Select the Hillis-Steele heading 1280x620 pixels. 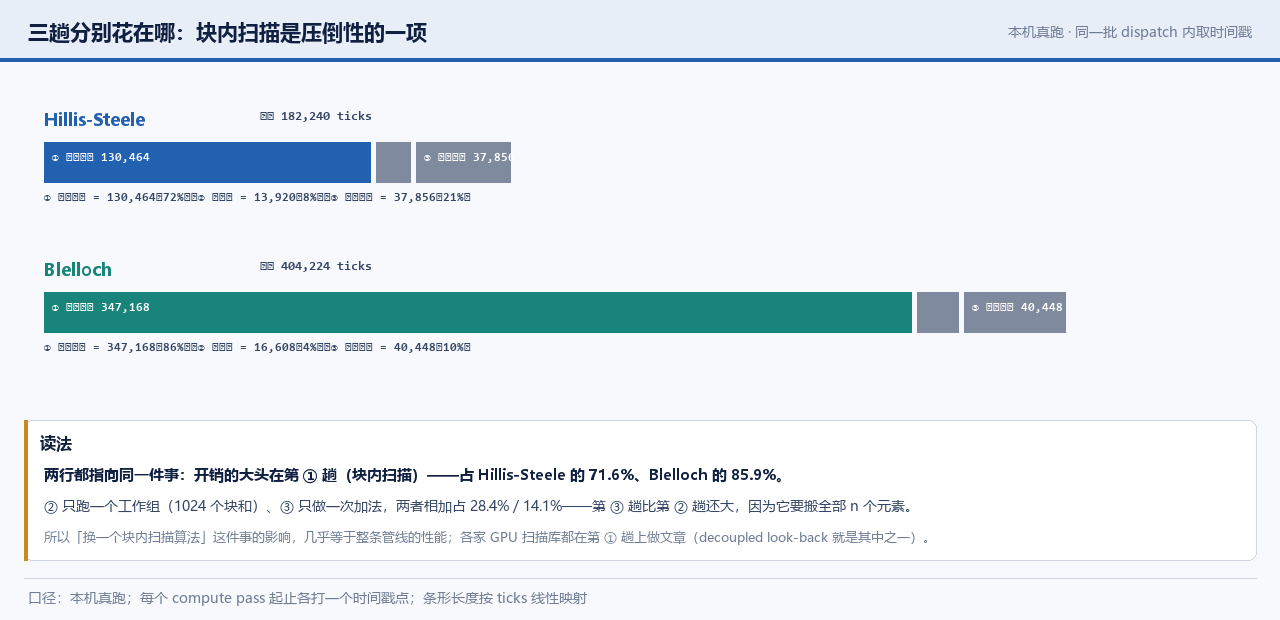[x=95, y=120]
